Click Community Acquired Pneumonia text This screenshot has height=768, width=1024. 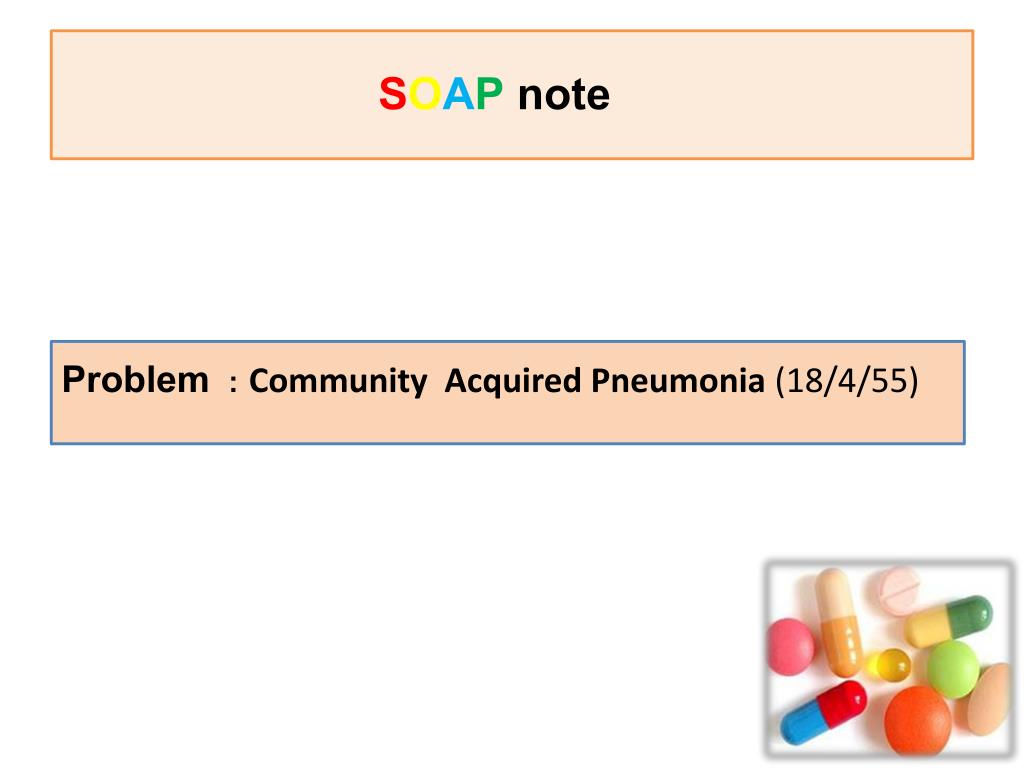[x=507, y=381]
